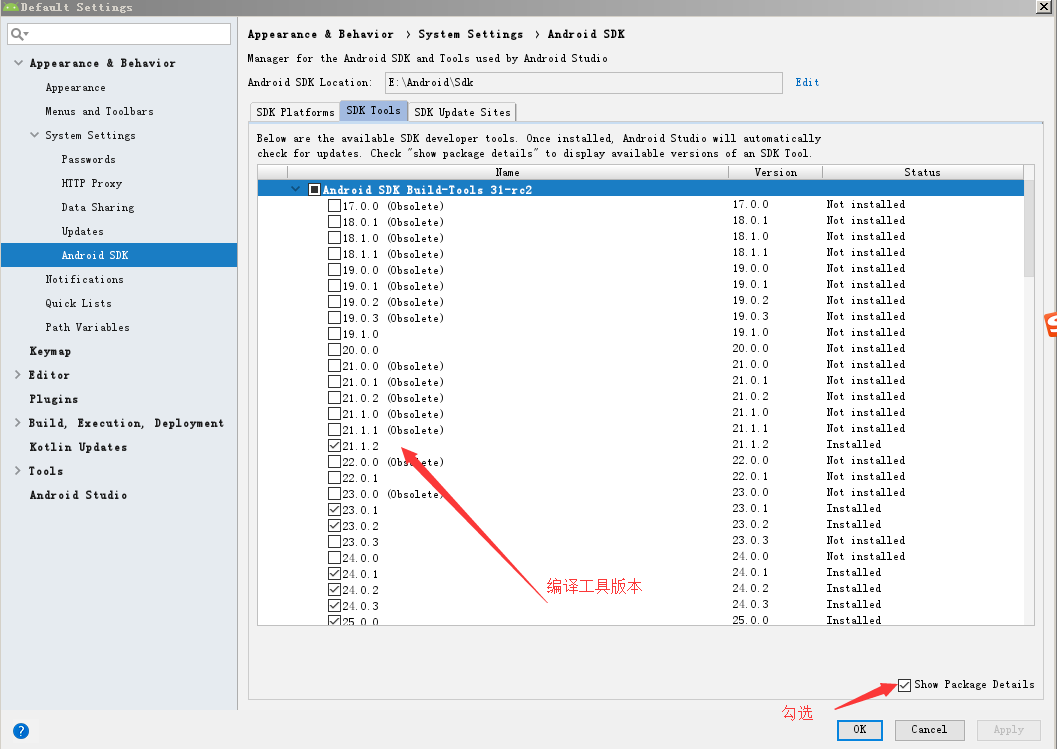Screen dimensions: 1057x749
Task: Select the SDK Tools tab
Action: click(373, 111)
